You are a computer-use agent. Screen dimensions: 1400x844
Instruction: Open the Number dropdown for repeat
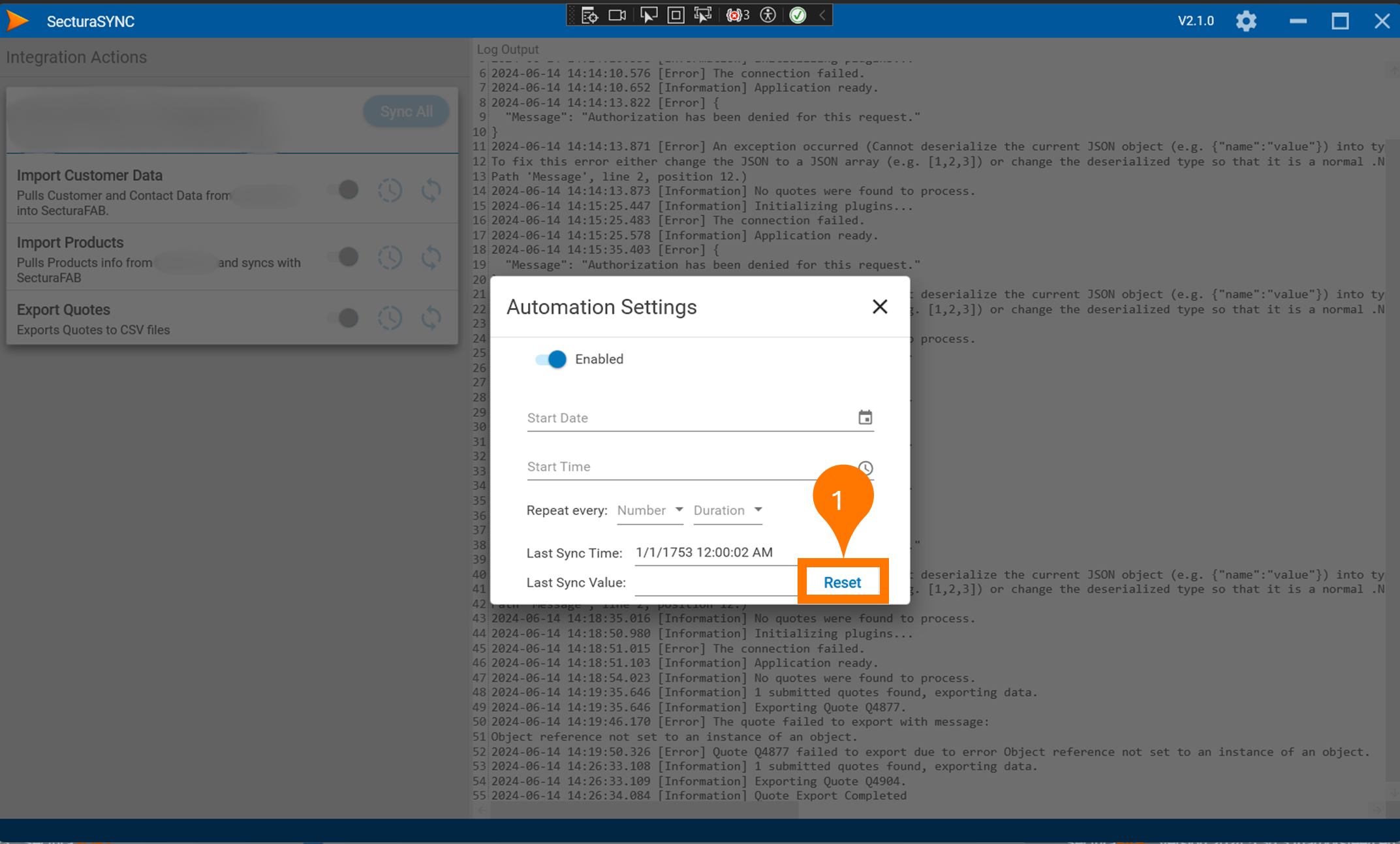(x=650, y=510)
